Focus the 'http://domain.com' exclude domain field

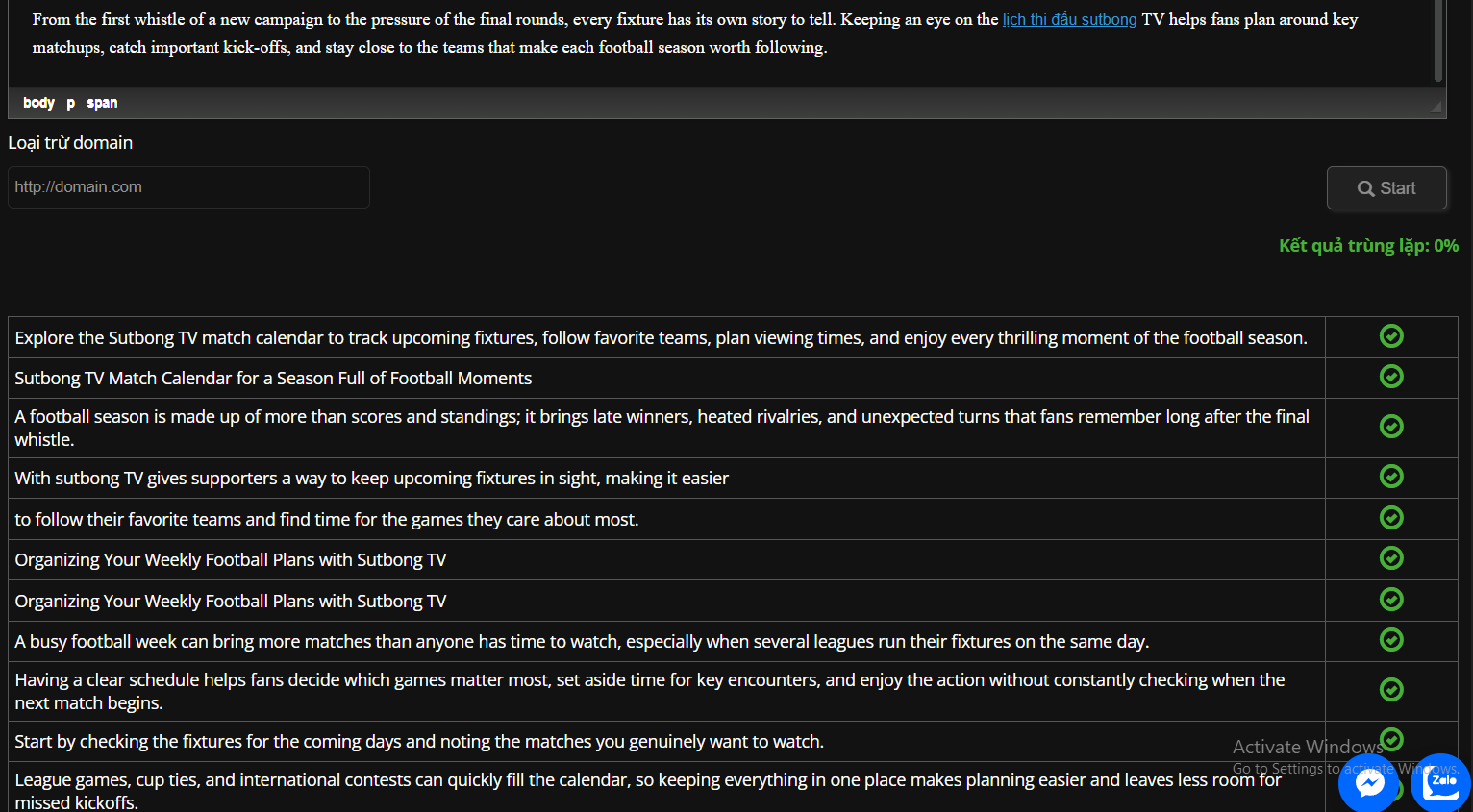(188, 187)
